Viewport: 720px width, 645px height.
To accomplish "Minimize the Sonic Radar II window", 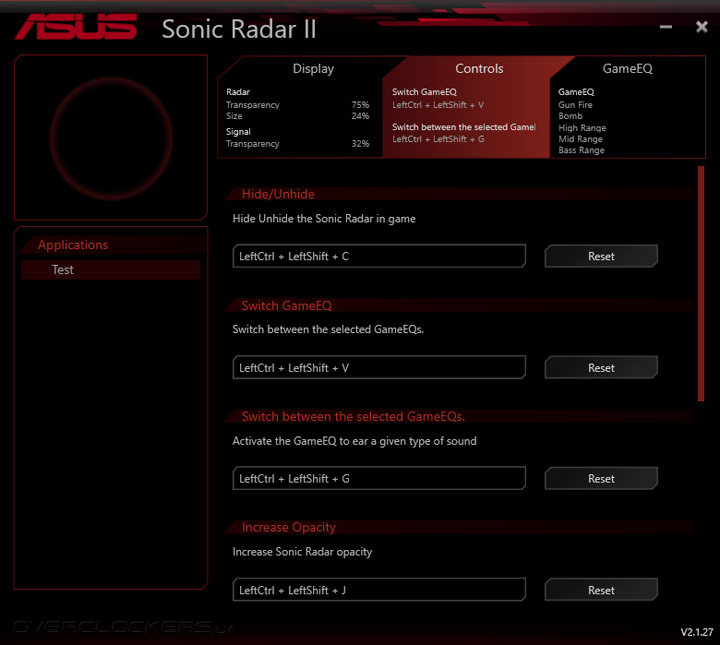I will (x=666, y=27).
